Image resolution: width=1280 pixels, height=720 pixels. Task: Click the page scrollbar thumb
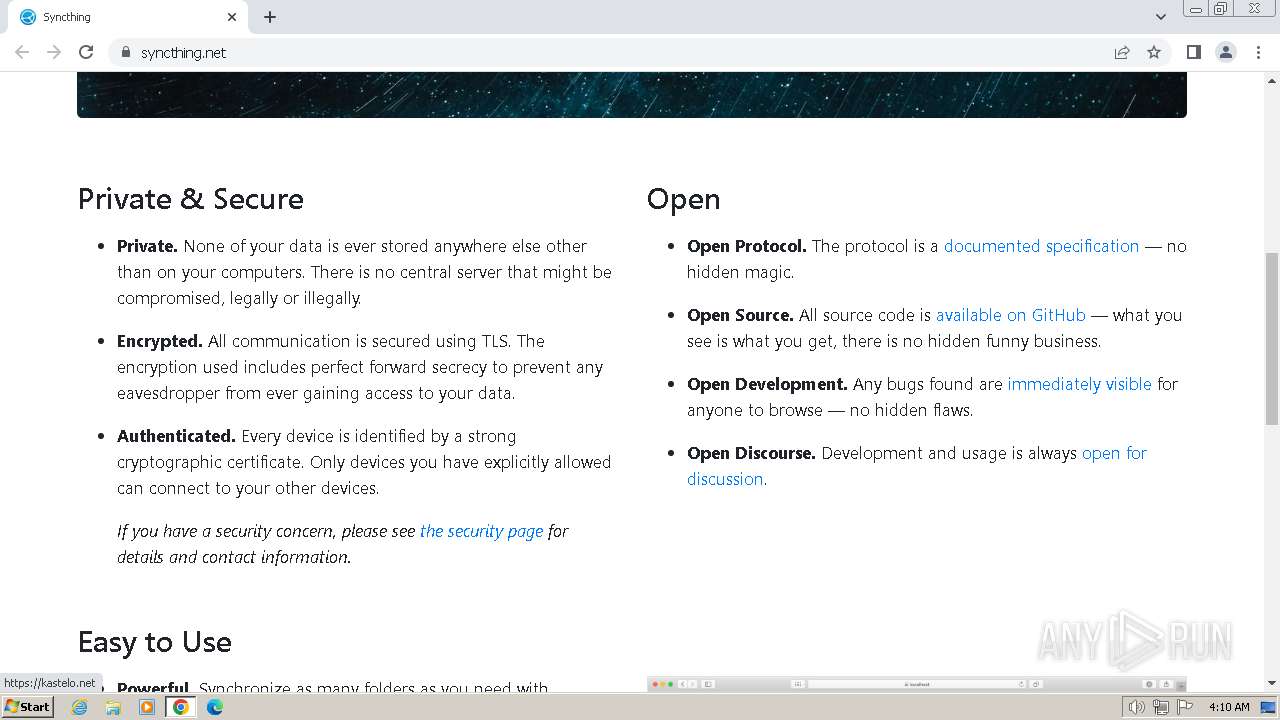(x=1271, y=340)
